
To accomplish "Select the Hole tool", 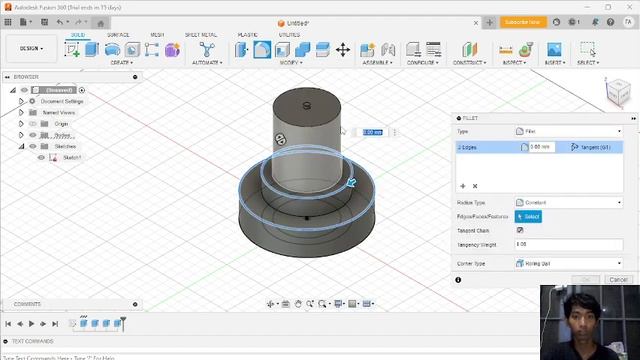I will (132, 50).
